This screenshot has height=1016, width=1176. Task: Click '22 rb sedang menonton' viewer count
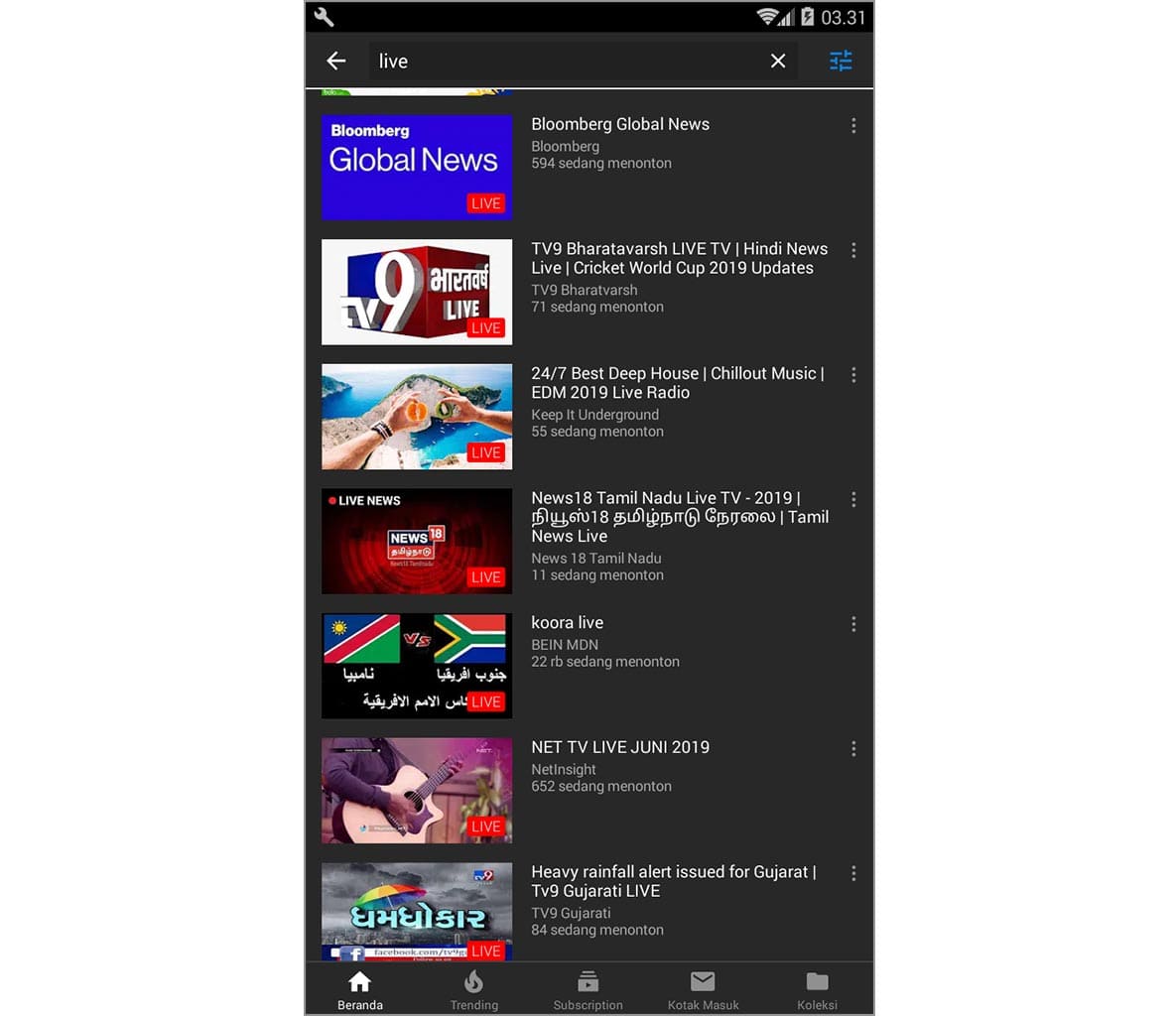point(605,662)
